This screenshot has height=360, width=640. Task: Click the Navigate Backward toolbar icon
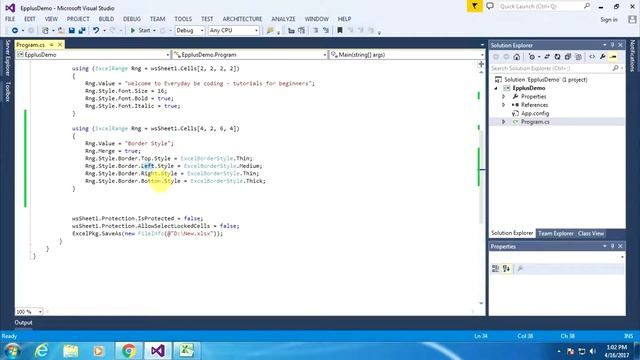click(15, 31)
